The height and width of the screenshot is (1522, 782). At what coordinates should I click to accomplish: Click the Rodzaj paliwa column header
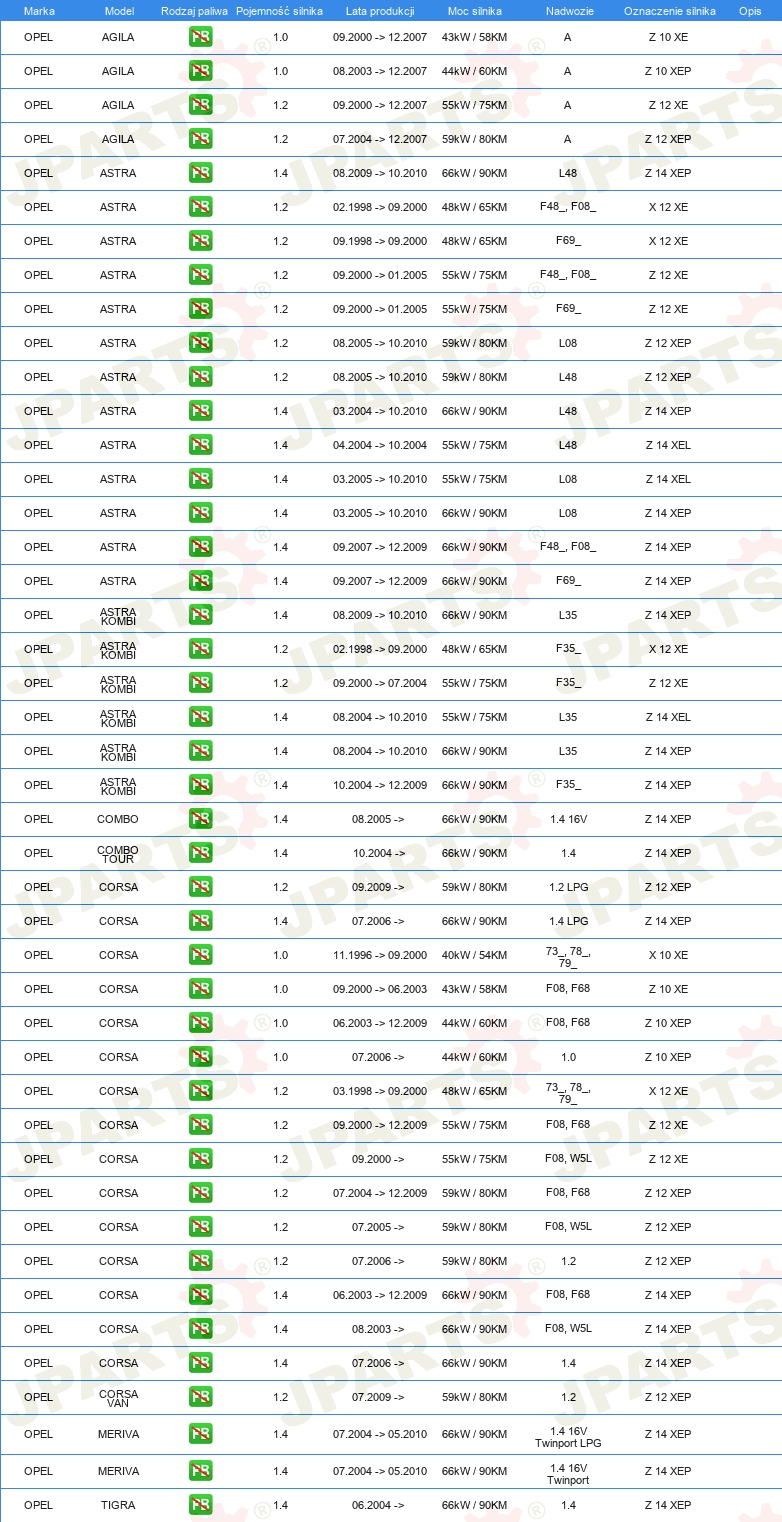click(x=194, y=10)
